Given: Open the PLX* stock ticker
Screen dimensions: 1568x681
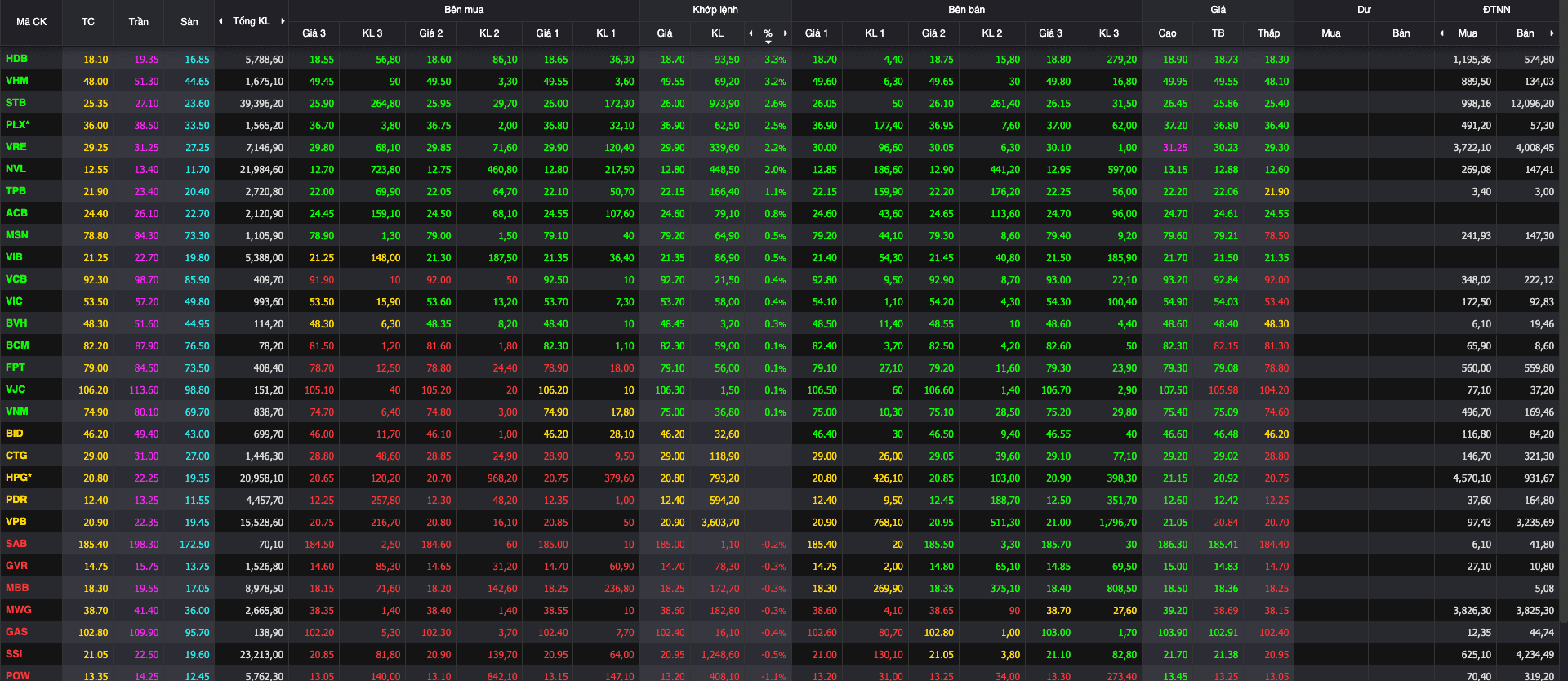Looking at the screenshot, I should tap(17, 125).
